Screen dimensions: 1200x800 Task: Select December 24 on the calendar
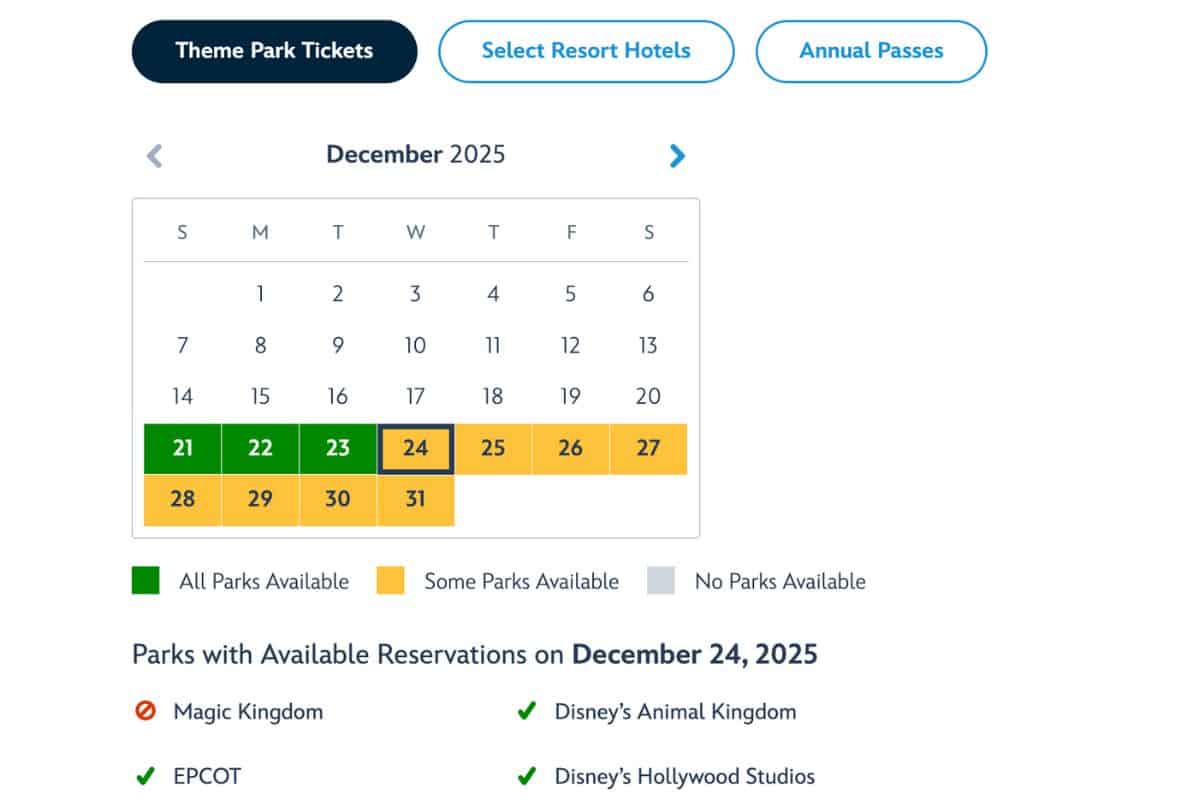(x=415, y=448)
